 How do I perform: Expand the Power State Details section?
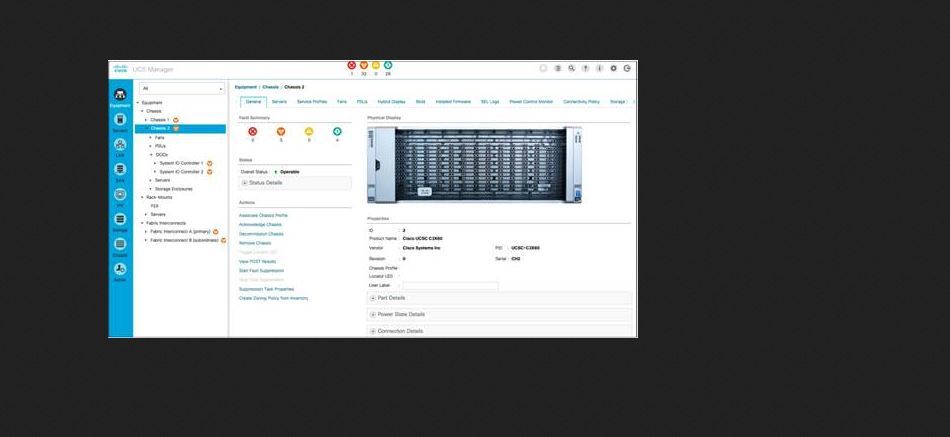click(400, 314)
